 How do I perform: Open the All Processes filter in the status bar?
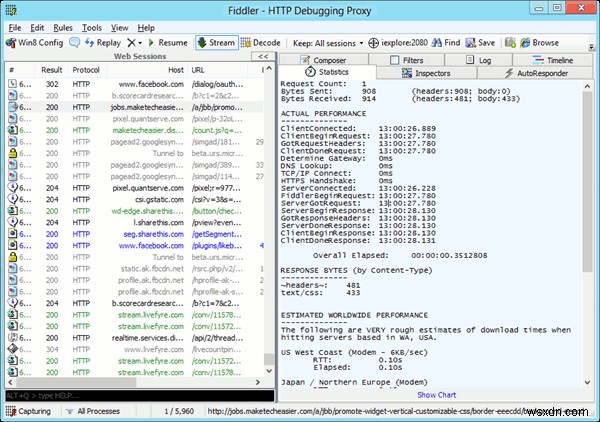tap(93, 411)
